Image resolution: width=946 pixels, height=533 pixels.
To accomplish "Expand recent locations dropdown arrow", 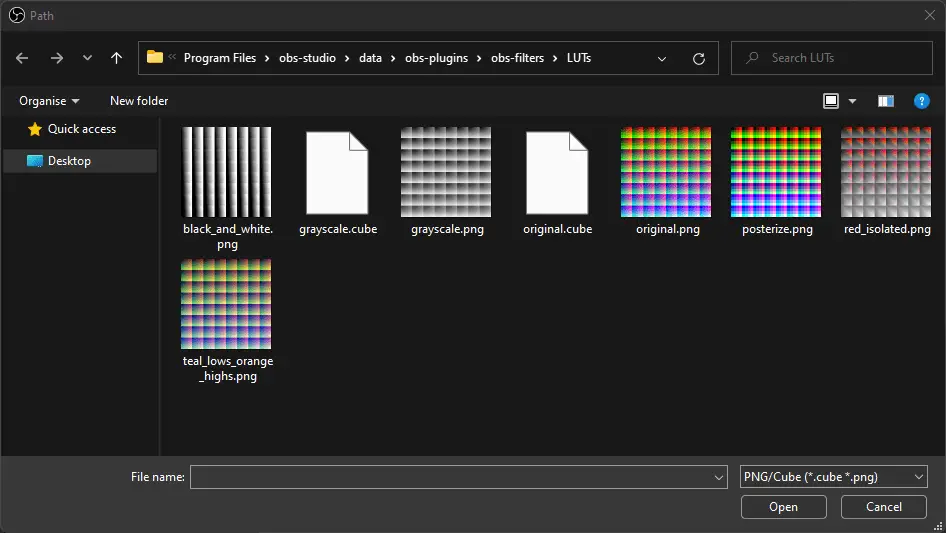I will click(87, 58).
